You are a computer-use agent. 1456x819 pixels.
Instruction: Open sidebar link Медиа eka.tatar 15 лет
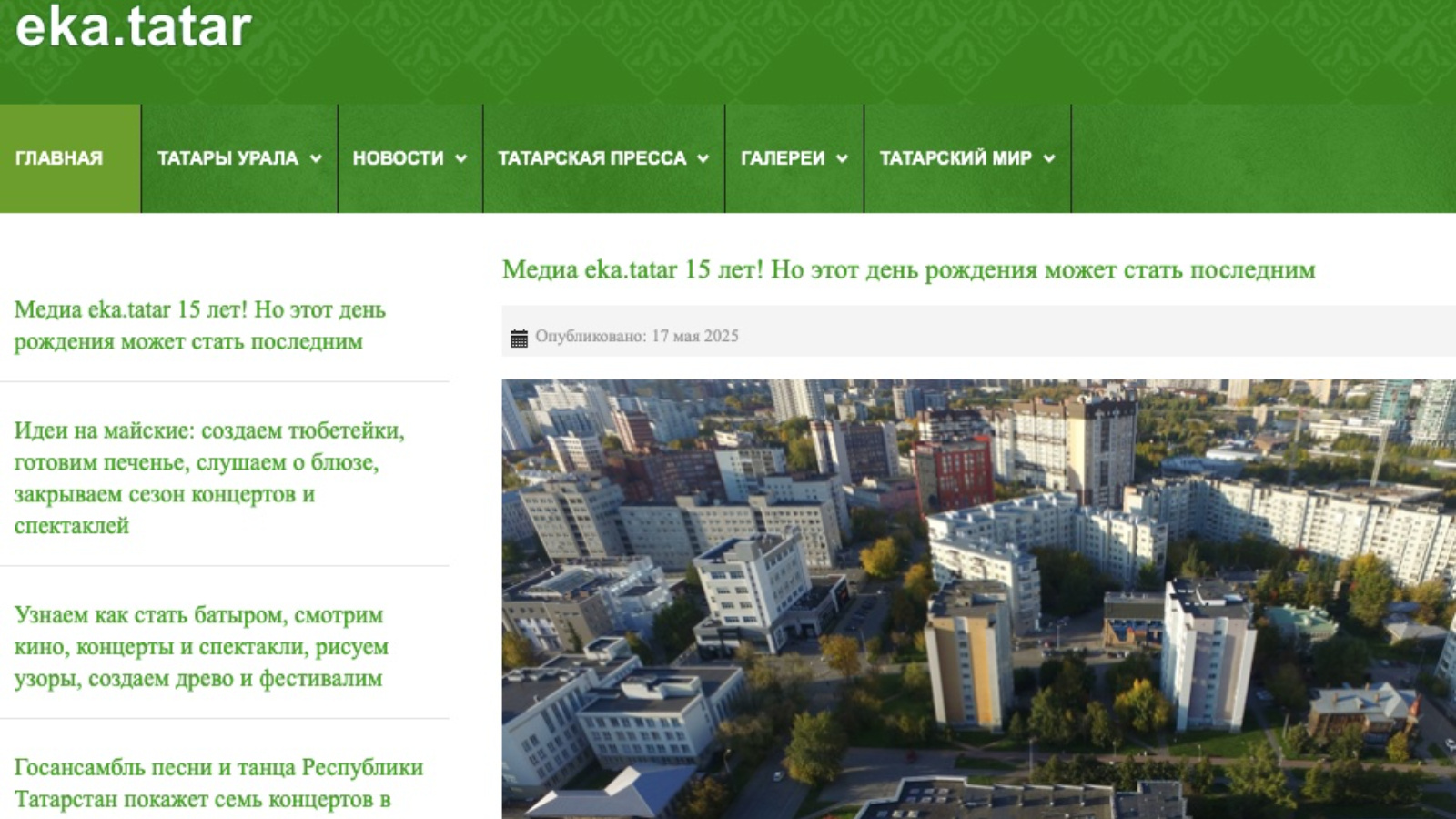pos(199,325)
